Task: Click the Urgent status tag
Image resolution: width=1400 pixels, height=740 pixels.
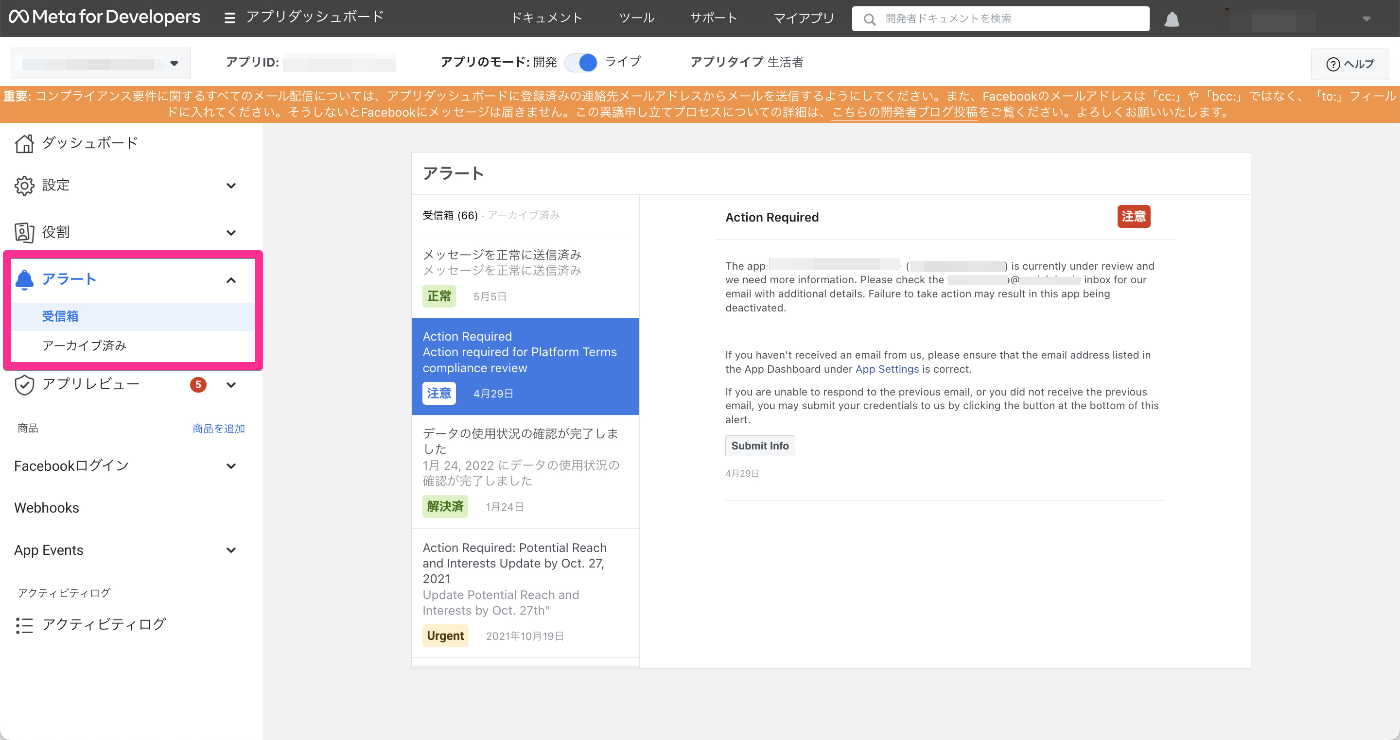Action: [x=446, y=636]
